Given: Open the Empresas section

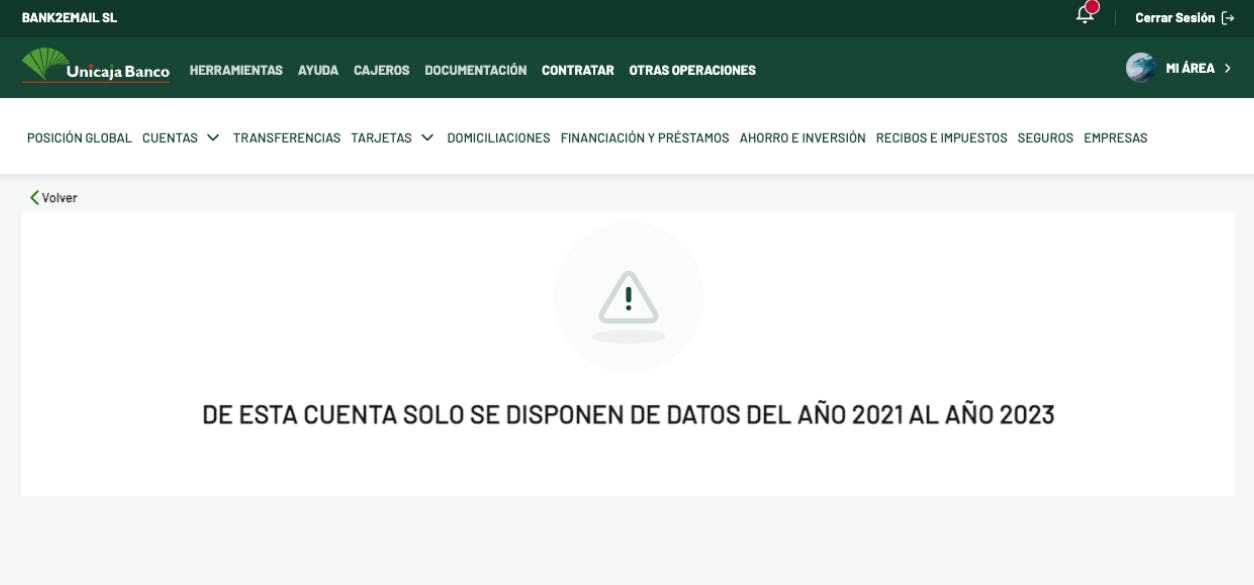Looking at the screenshot, I should (x=1115, y=138).
